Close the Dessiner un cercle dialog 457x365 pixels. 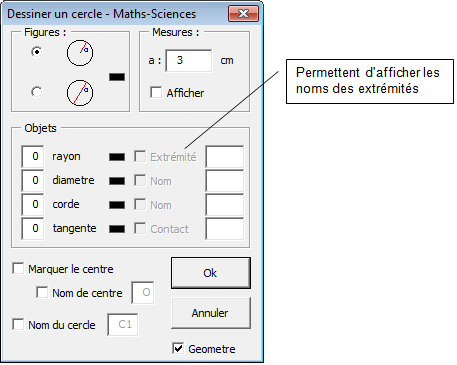(243, 14)
